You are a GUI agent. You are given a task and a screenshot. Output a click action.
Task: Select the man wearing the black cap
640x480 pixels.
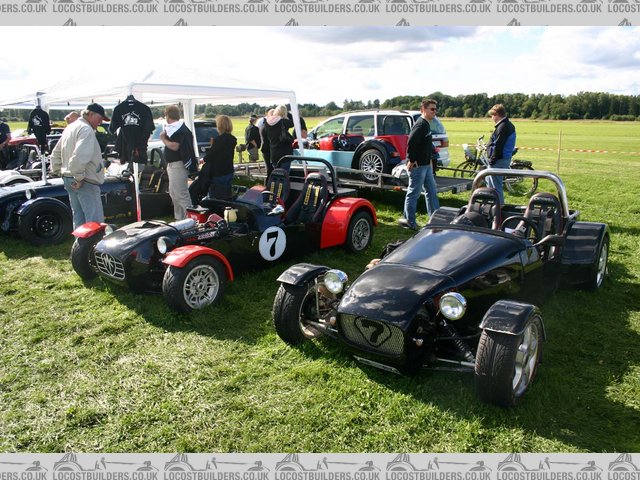click(x=81, y=165)
